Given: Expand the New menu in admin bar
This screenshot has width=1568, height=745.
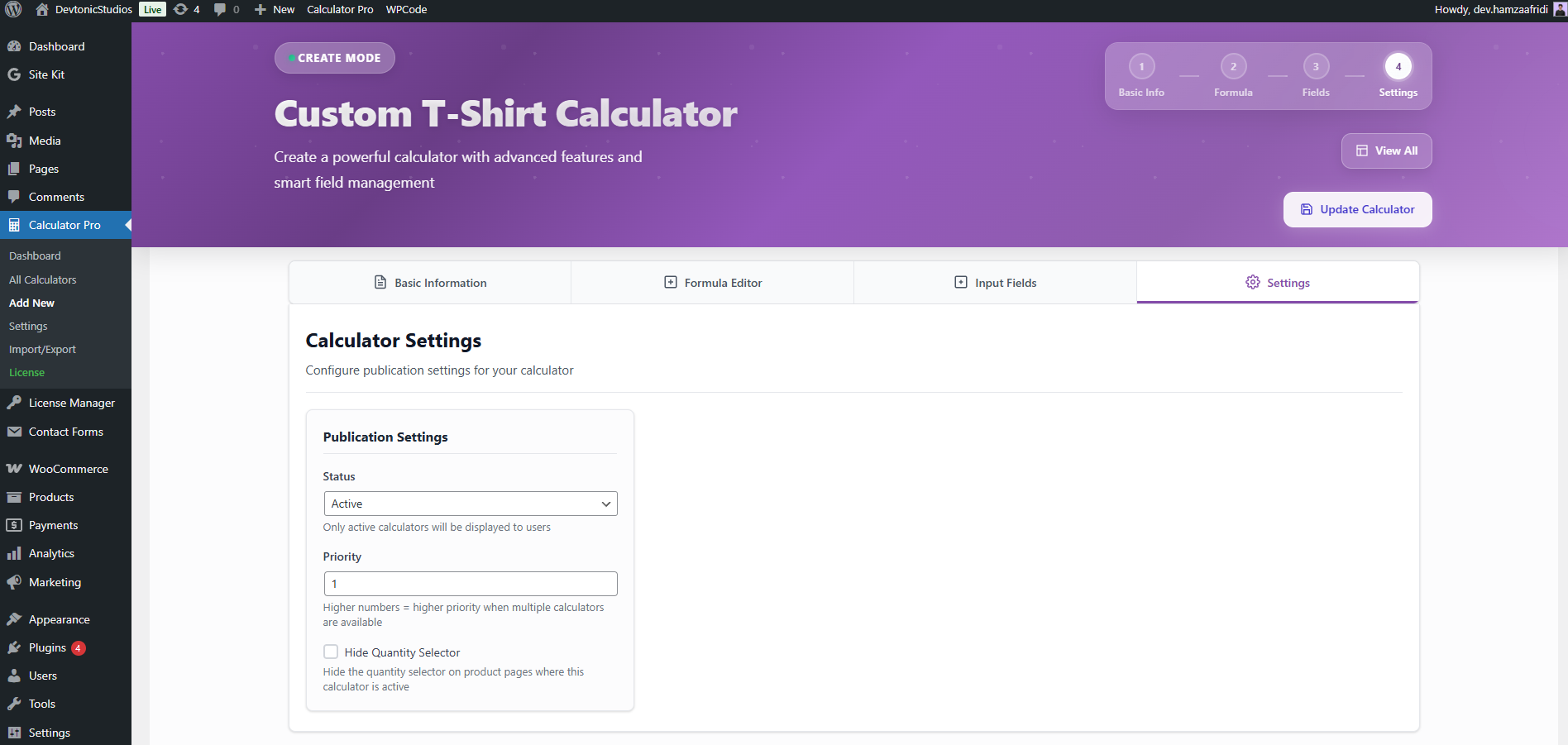Looking at the screenshot, I should click(x=275, y=10).
